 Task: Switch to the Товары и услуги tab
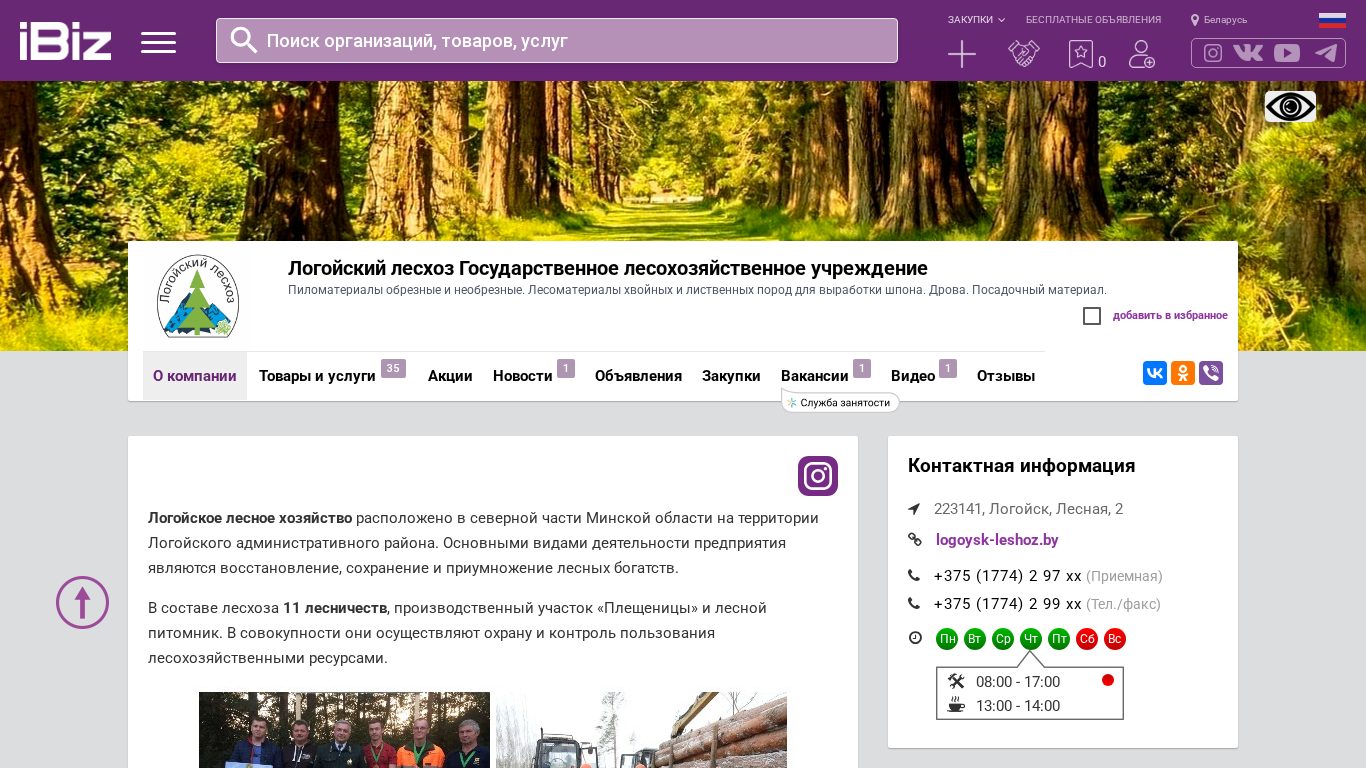(x=317, y=376)
